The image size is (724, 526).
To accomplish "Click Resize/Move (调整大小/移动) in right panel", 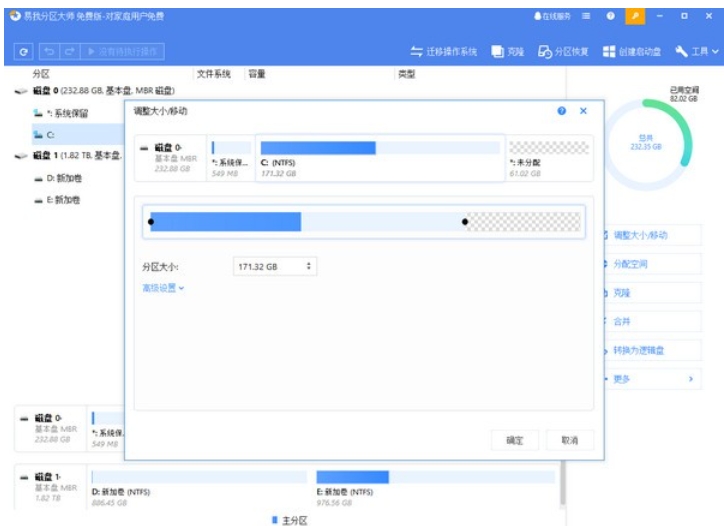I will 653,236.
